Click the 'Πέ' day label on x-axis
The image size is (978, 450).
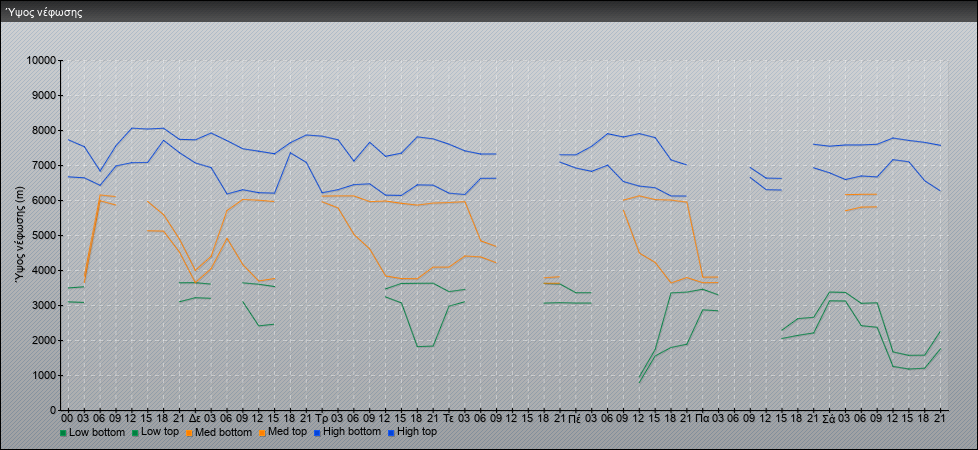coord(576,418)
